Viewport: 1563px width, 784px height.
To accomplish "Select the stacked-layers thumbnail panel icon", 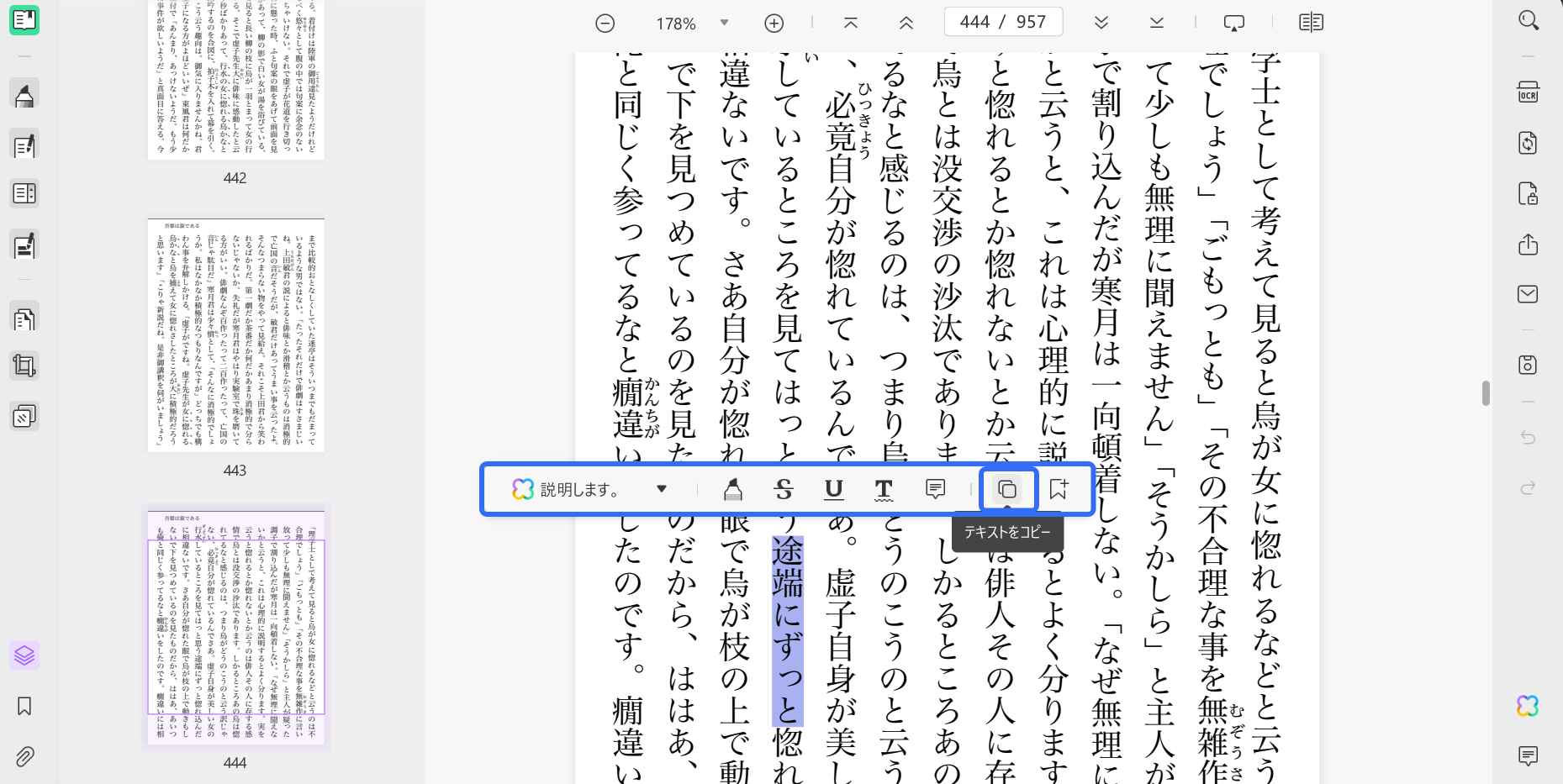I will (x=24, y=655).
